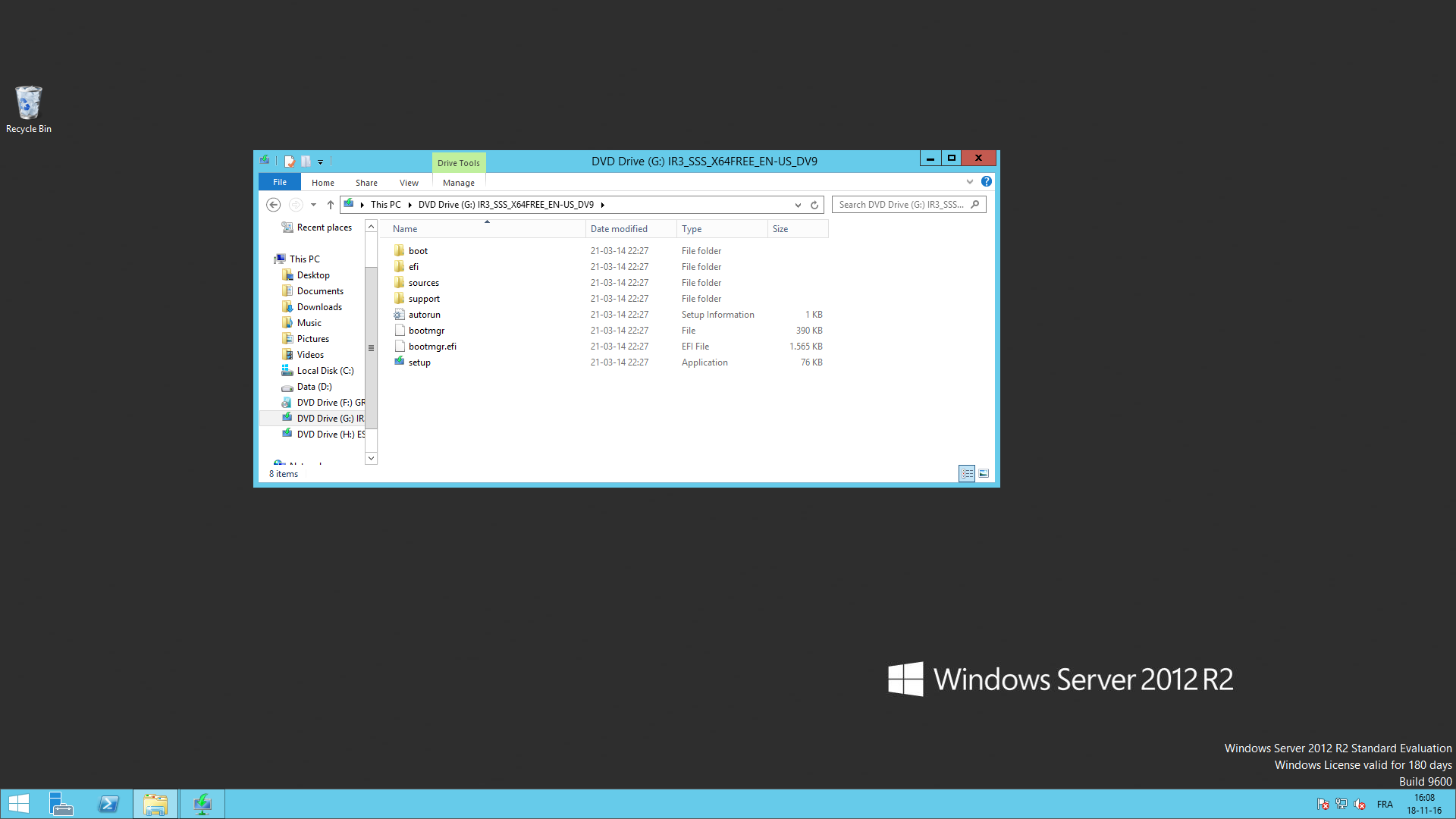Screen dimensions: 1456x819
Task: Open Action Center flag in system tray
Action: coord(1323,804)
